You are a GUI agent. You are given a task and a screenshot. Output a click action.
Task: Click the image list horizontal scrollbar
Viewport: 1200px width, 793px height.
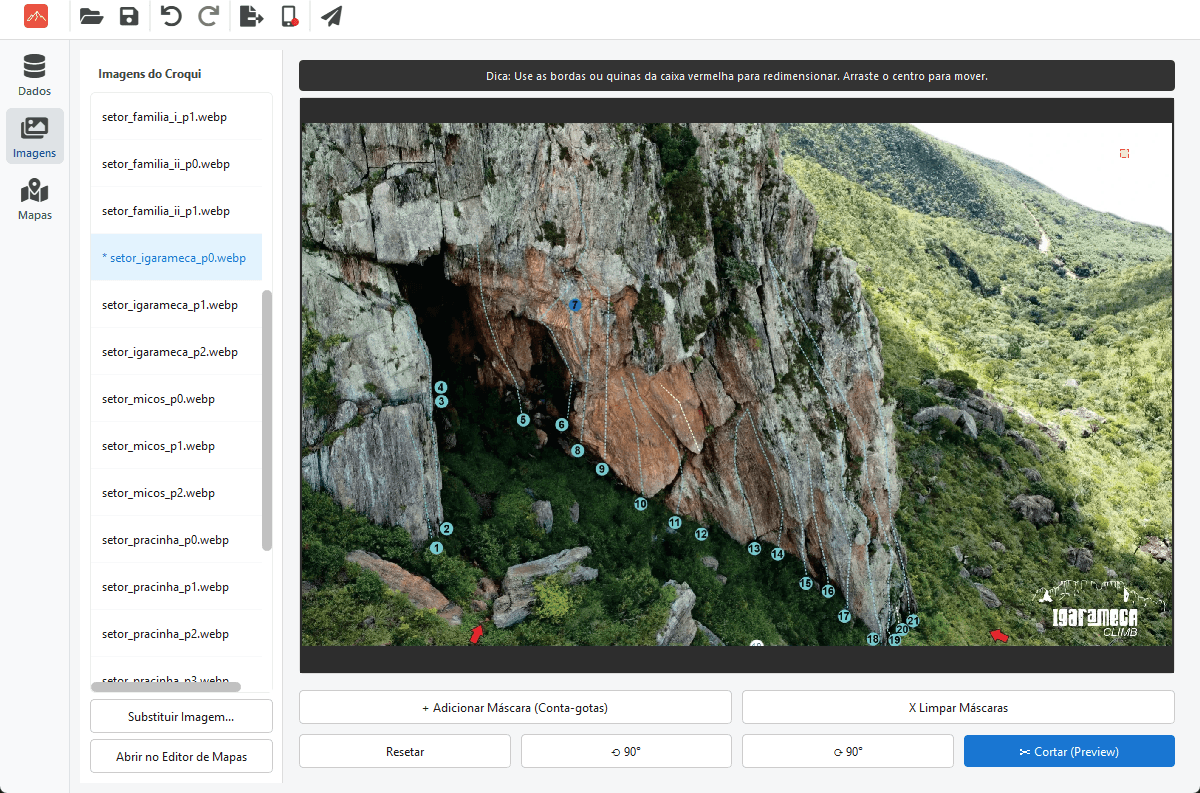tap(166, 687)
